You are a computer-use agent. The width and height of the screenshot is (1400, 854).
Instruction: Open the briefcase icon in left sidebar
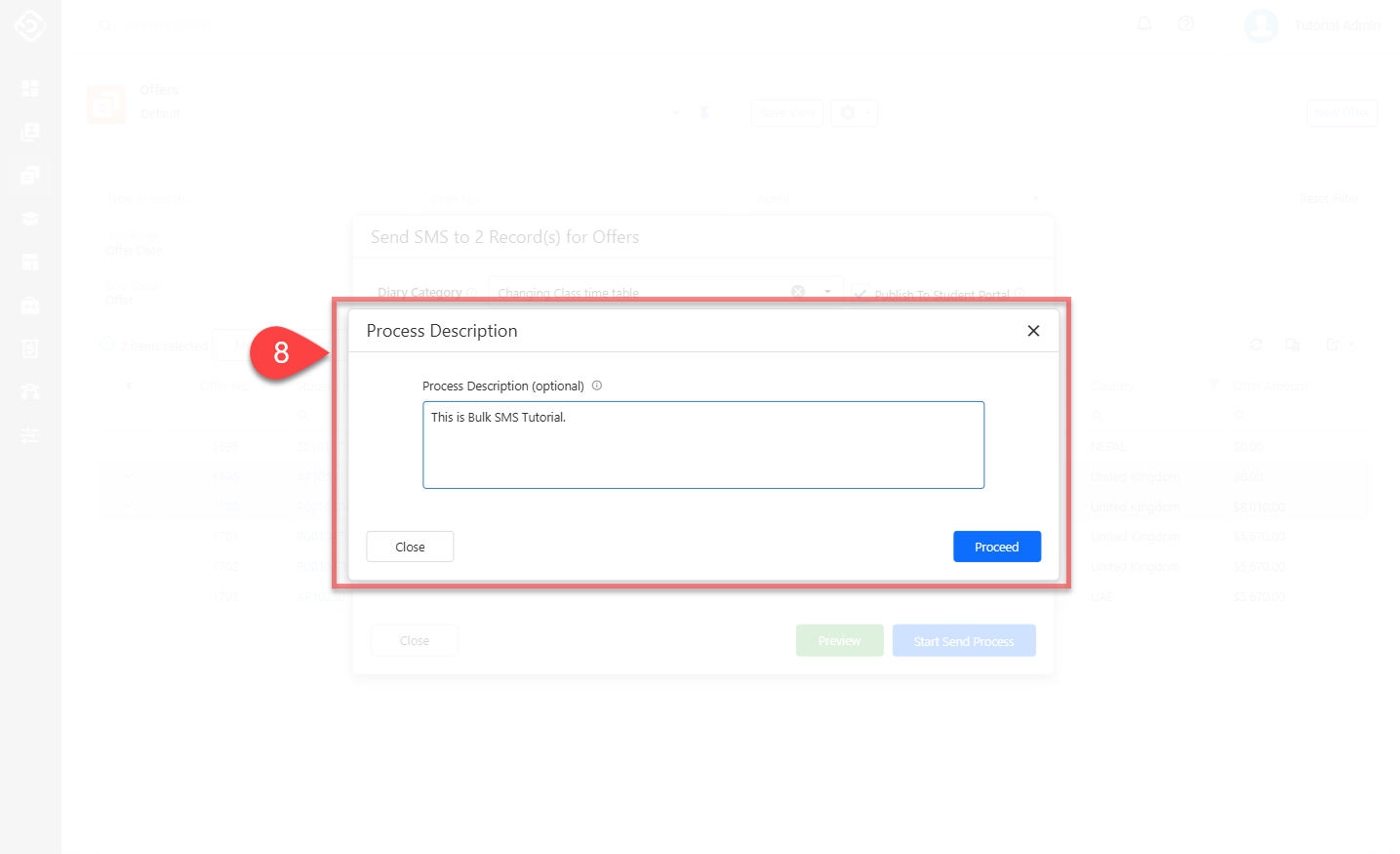click(30, 305)
